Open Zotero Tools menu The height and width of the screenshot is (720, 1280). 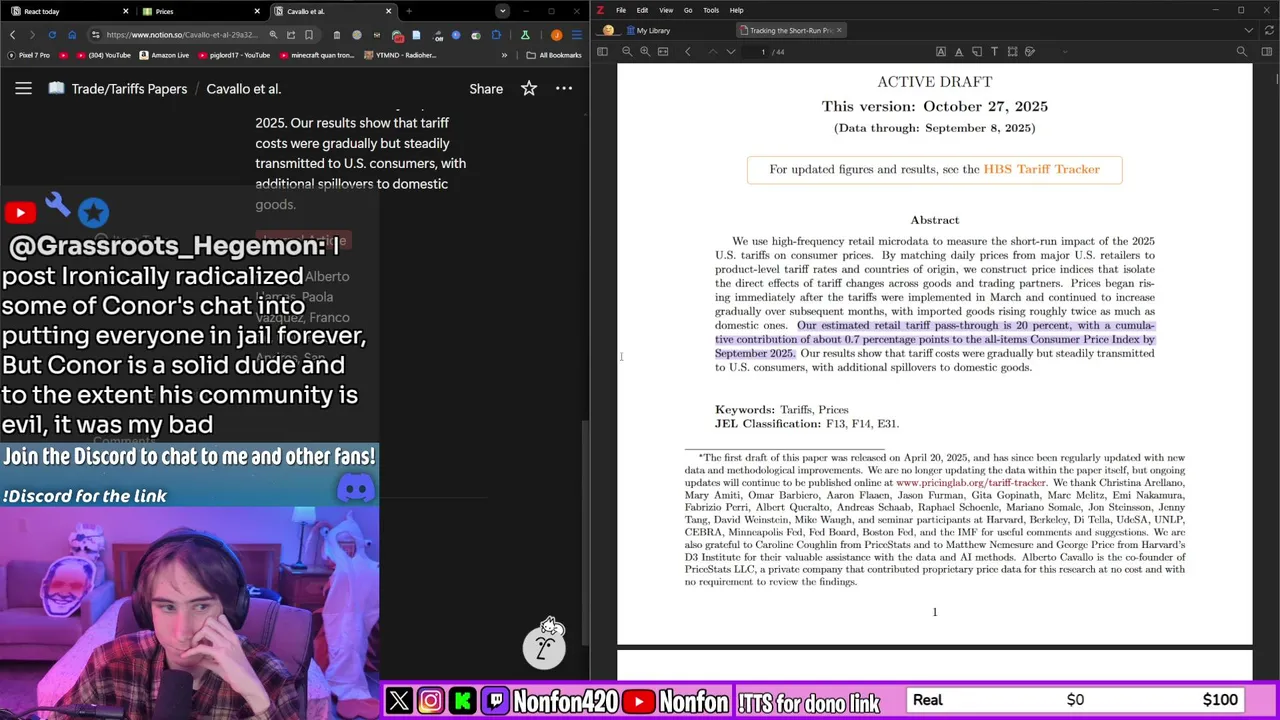point(711,10)
